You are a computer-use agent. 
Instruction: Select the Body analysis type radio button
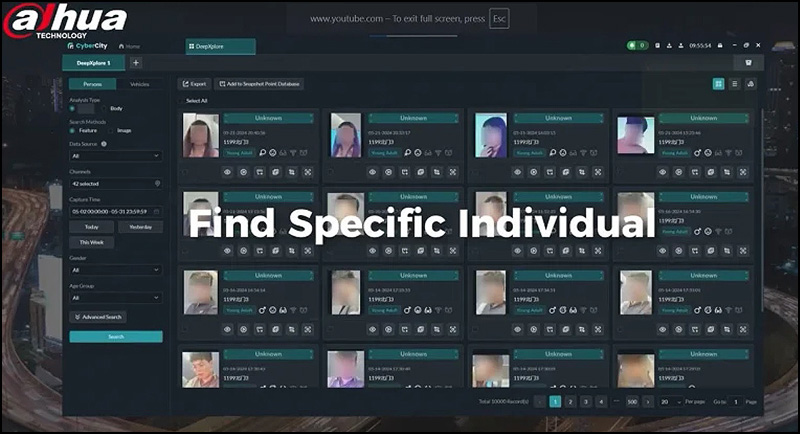point(104,108)
